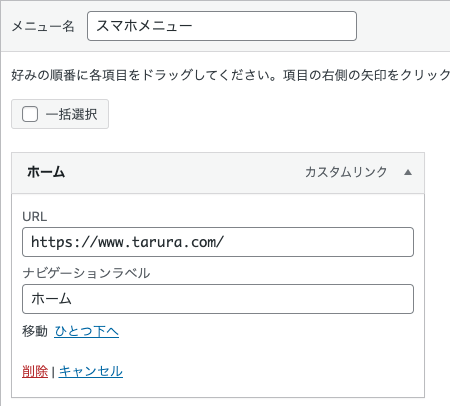This screenshot has height=406, width=450.
Task: Click the ナビゲーションラベル input containing ホーム
Action: pos(218,299)
